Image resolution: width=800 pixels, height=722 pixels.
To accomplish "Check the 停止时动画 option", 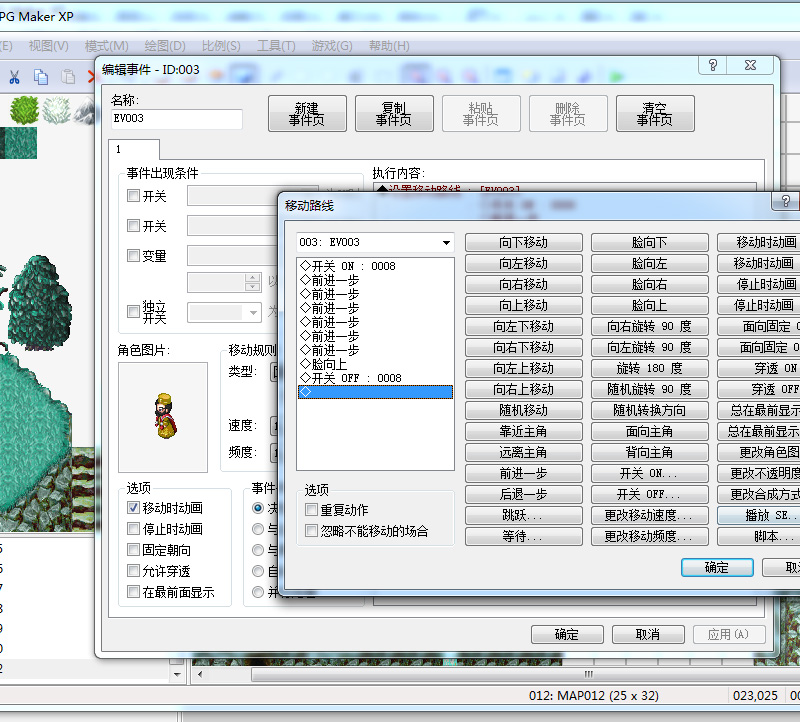I will 133,529.
